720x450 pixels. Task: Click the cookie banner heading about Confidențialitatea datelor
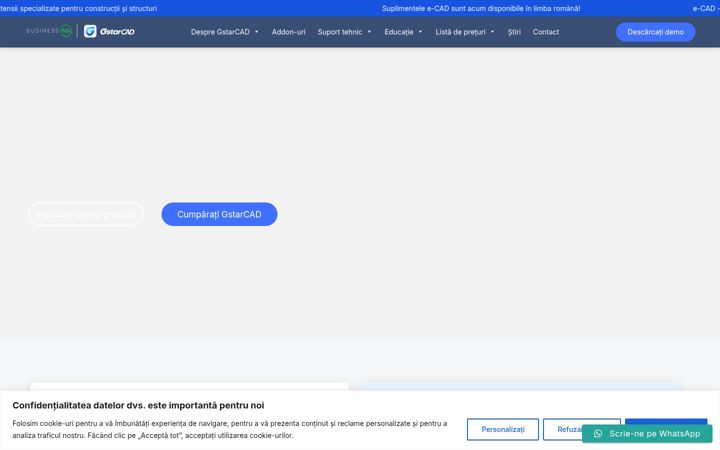coord(138,405)
